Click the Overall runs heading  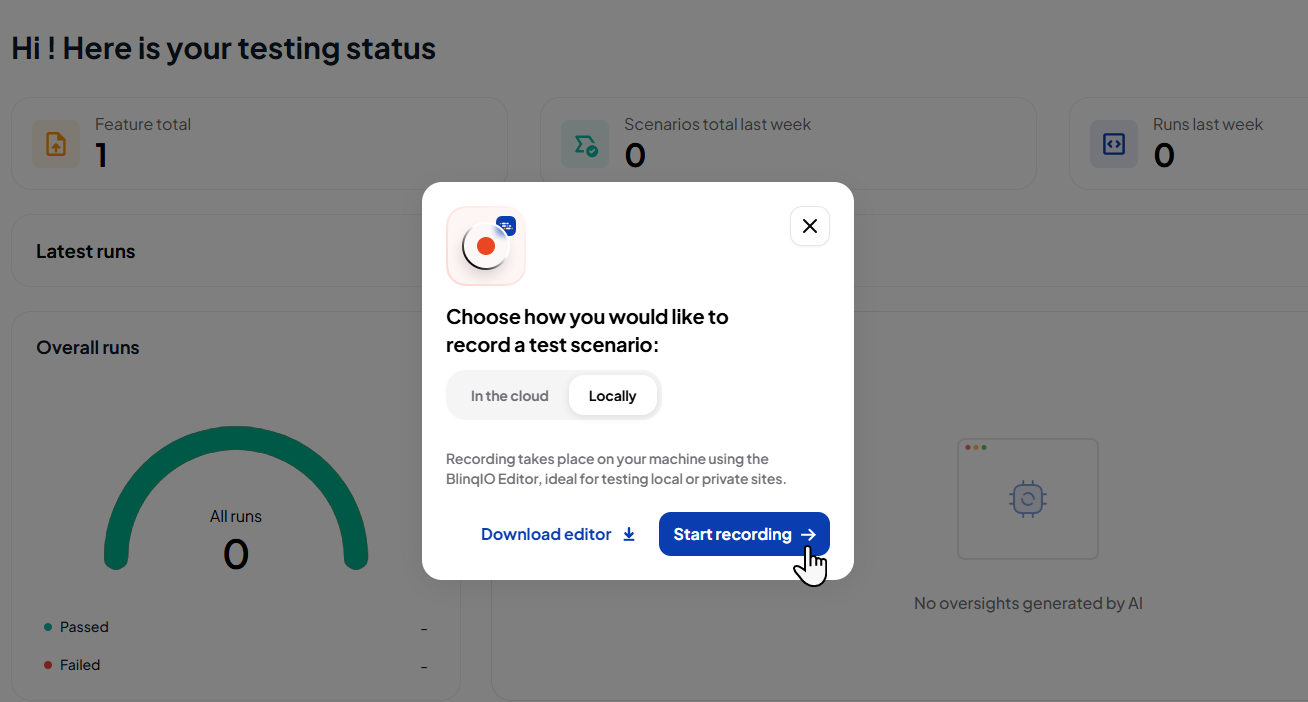[88, 348]
